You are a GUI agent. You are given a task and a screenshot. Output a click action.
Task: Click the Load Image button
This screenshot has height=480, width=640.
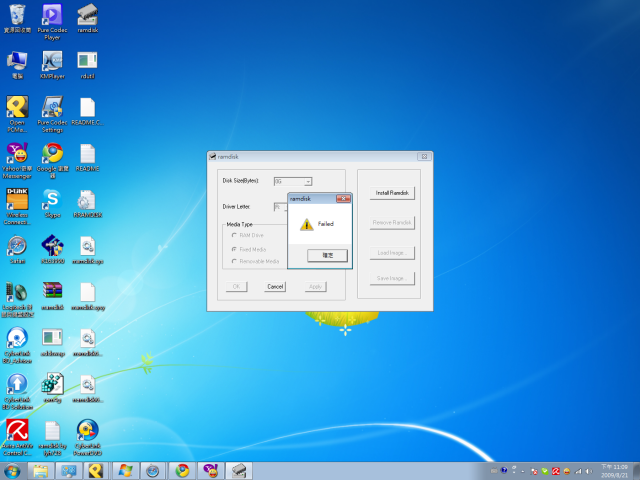[x=392, y=253]
